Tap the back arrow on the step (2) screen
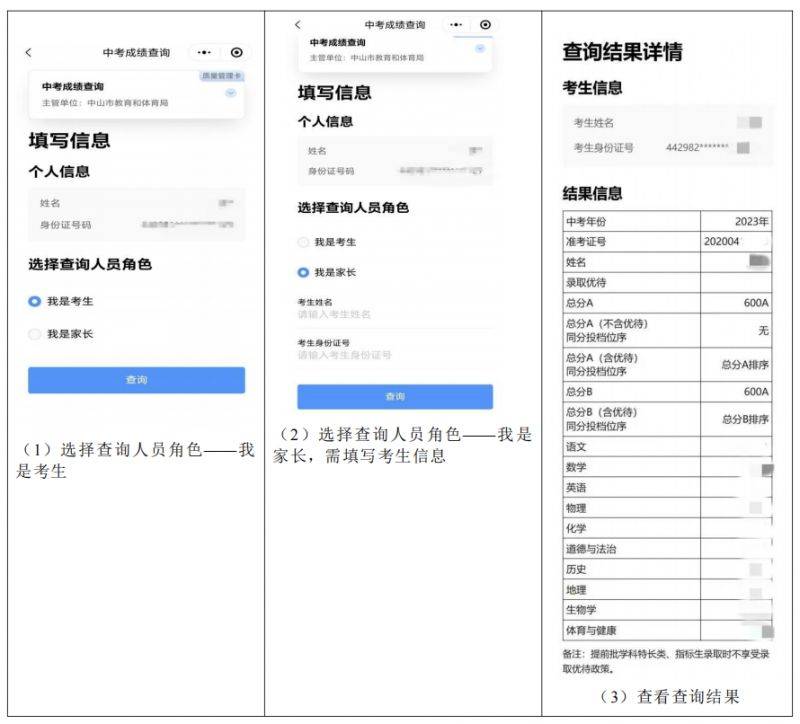This screenshot has width=800, height=724. 297,24
